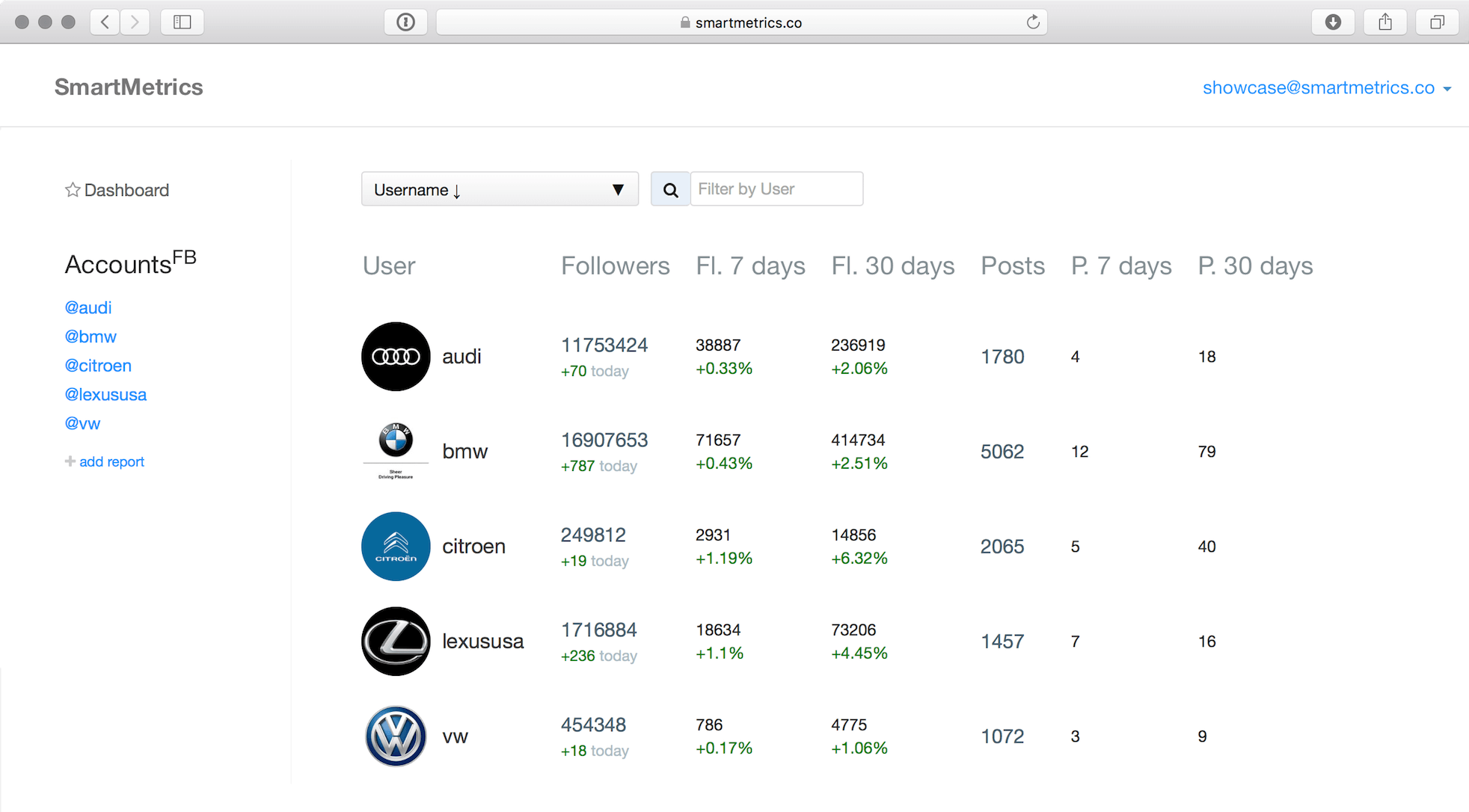The height and width of the screenshot is (812, 1469).
Task: Open the Dashboard menu item
Action: coord(126,190)
